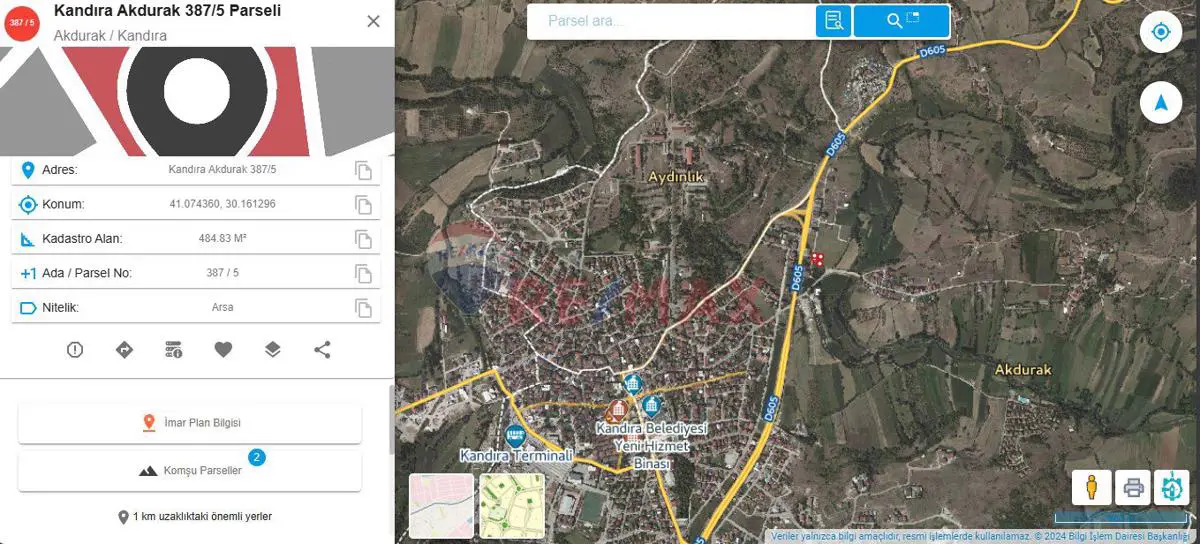
Task: Select the Kandıra Terminali bus marker
Action: click(x=515, y=435)
